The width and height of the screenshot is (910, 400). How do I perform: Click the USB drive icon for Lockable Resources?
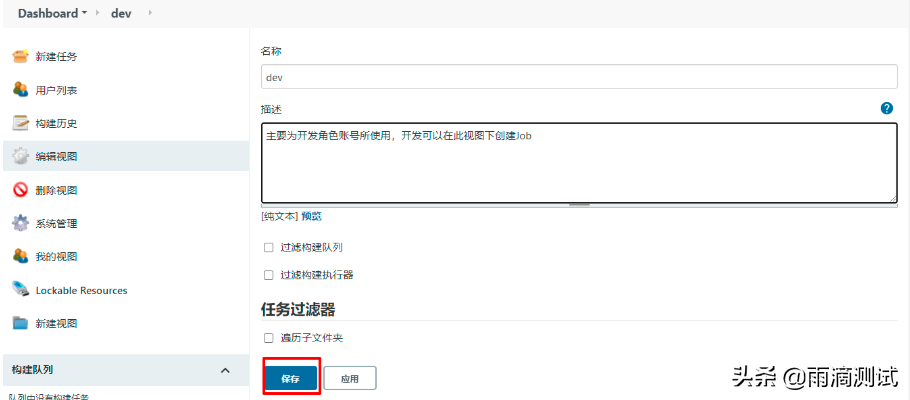click(x=20, y=290)
